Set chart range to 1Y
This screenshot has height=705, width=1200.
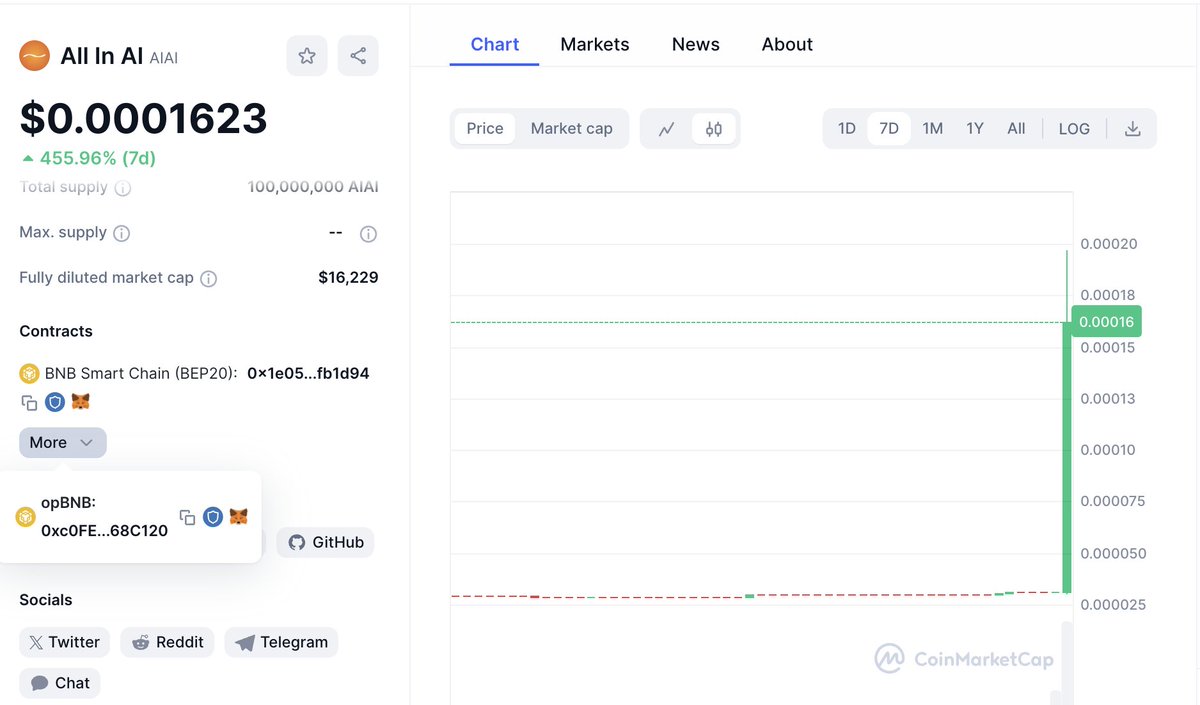point(975,129)
